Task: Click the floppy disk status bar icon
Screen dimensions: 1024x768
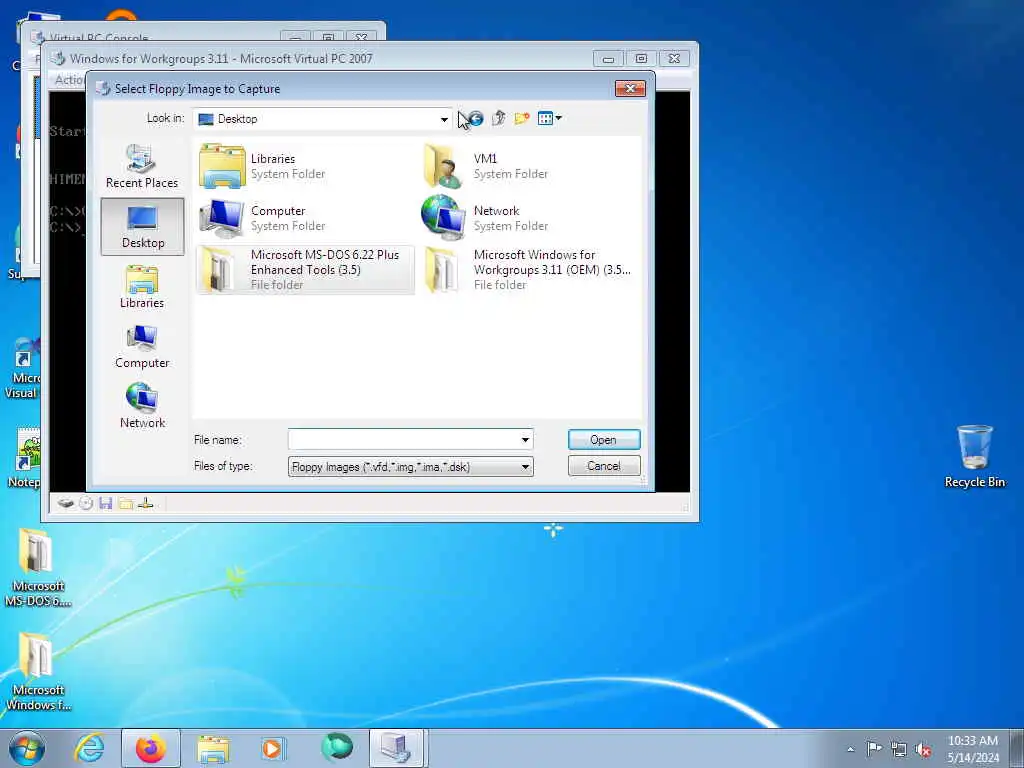Action: [x=106, y=503]
